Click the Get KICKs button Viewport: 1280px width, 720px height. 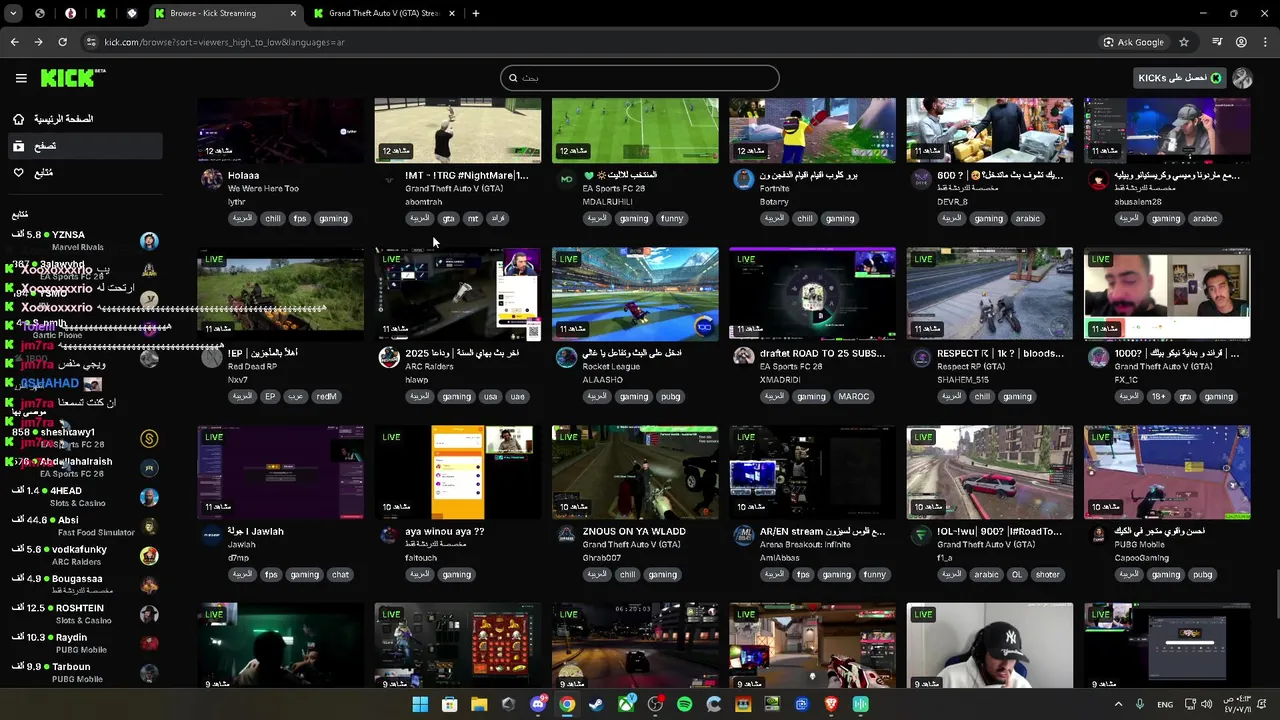click(1180, 78)
